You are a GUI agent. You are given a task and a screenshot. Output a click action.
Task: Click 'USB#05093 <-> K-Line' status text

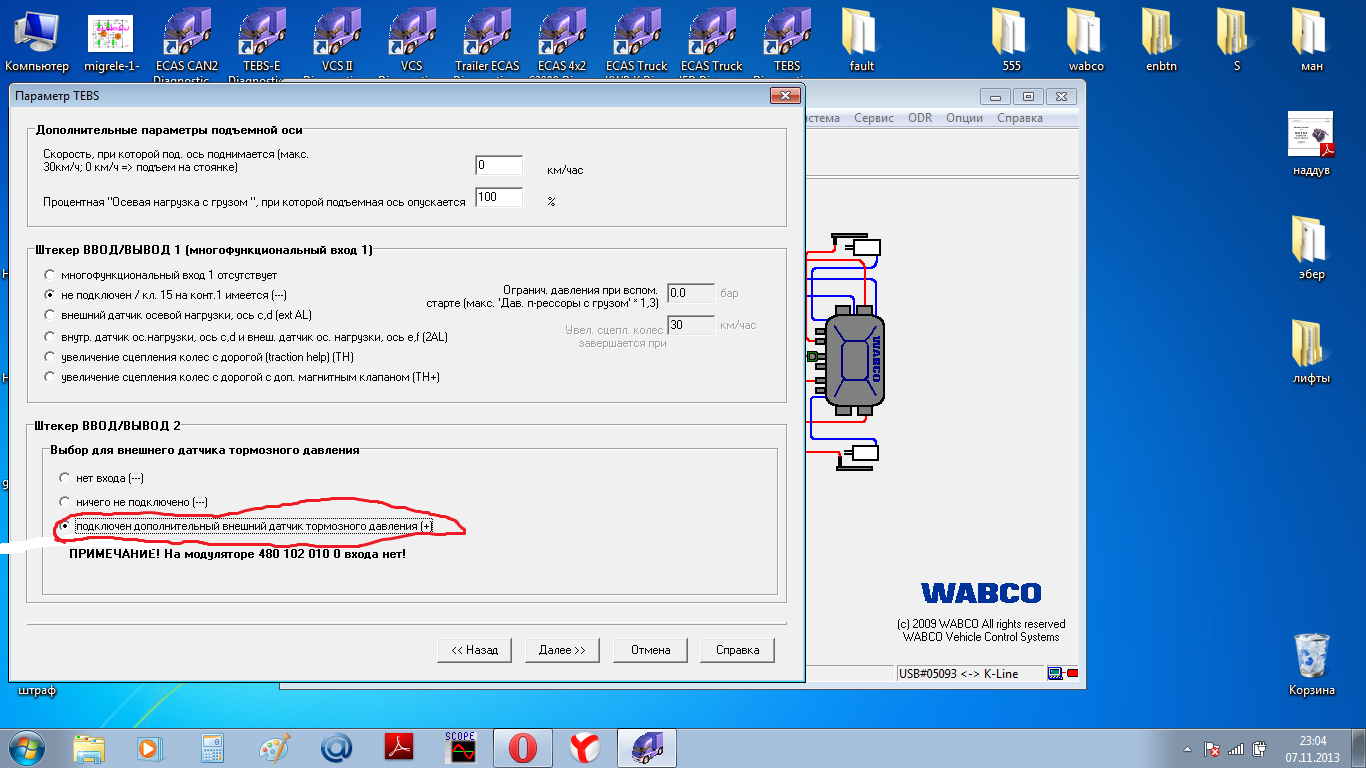click(958, 674)
